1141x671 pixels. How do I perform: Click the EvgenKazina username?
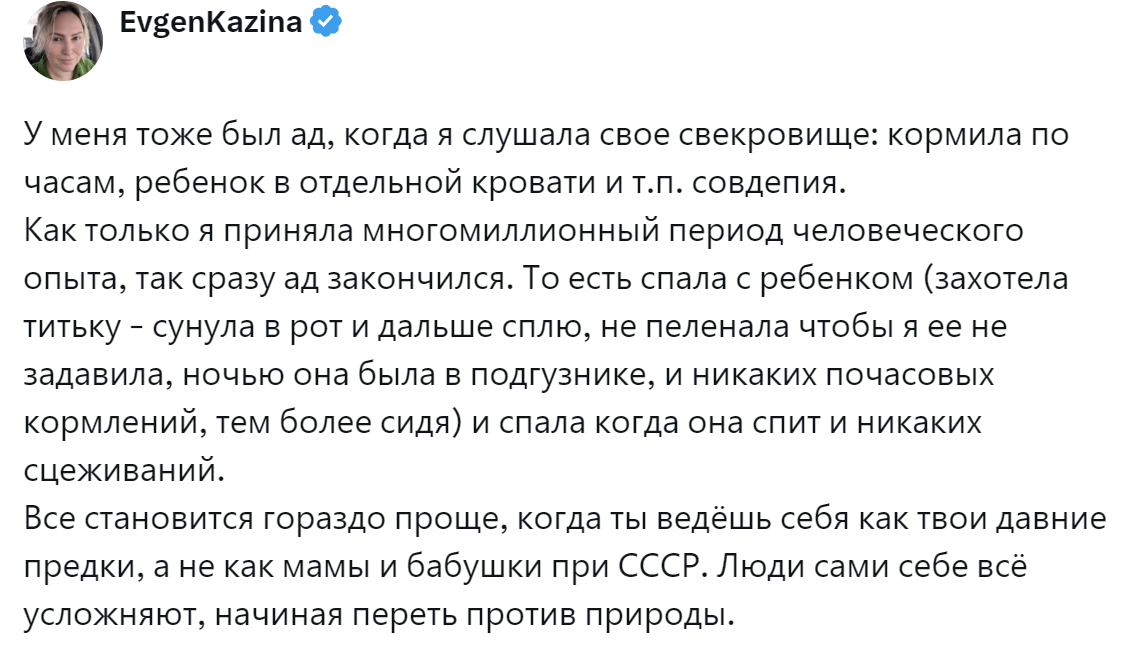click(x=210, y=22)
